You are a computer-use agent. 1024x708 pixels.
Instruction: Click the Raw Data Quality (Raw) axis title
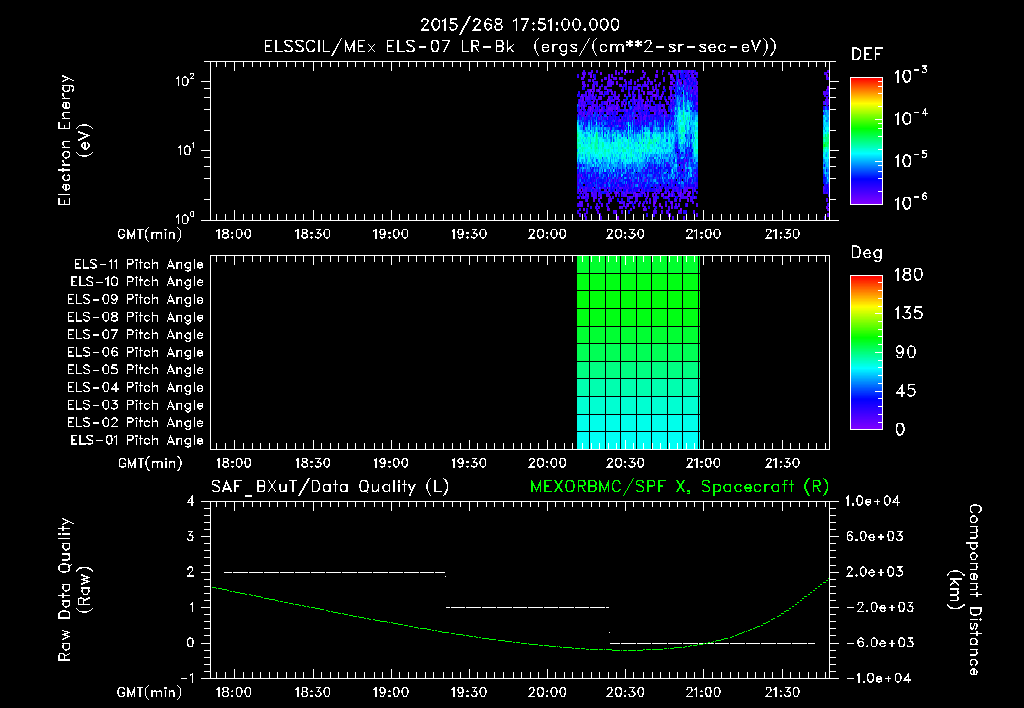(74, 590)
